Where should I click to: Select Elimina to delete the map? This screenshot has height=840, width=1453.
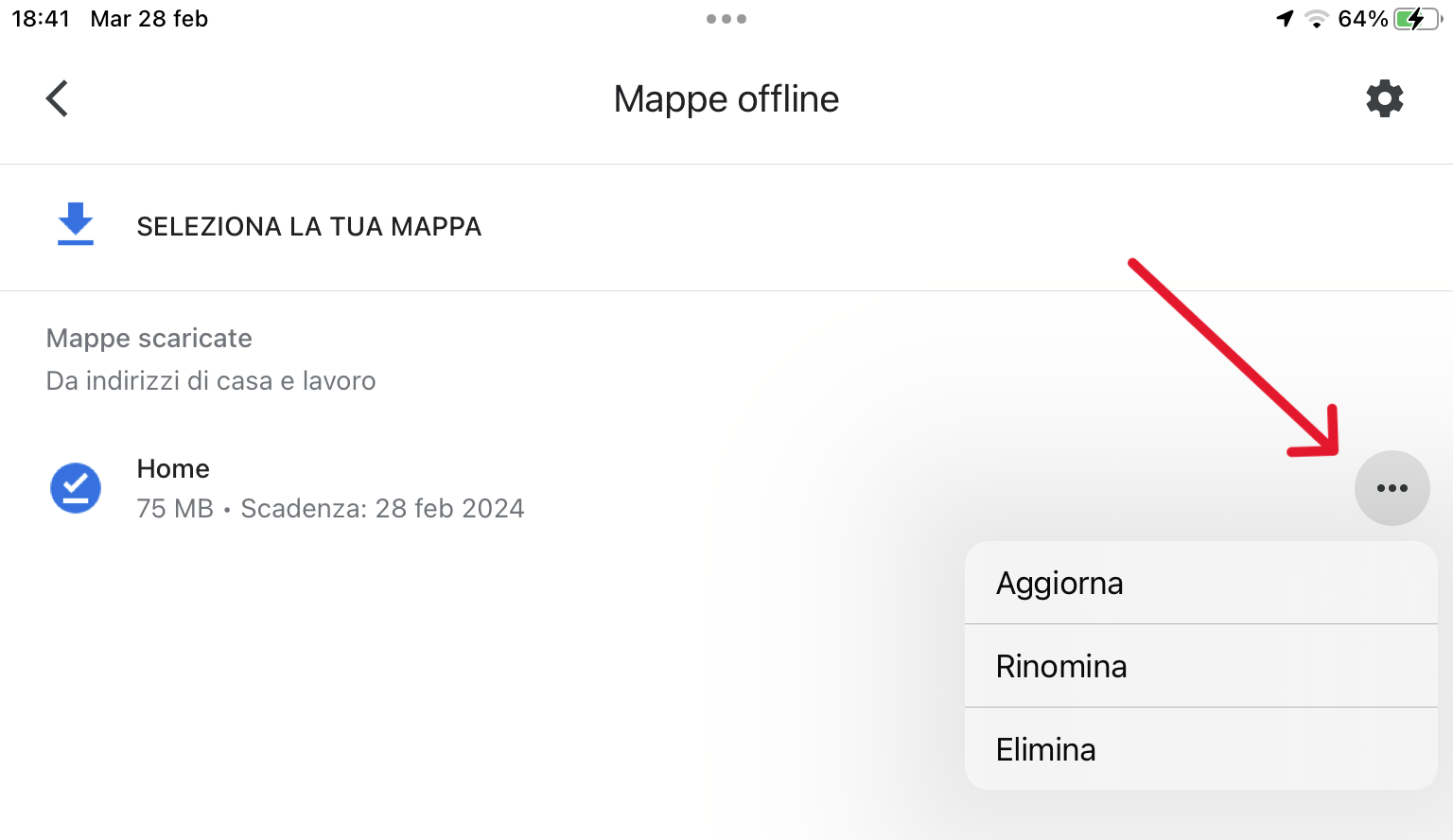[1046, 749]
